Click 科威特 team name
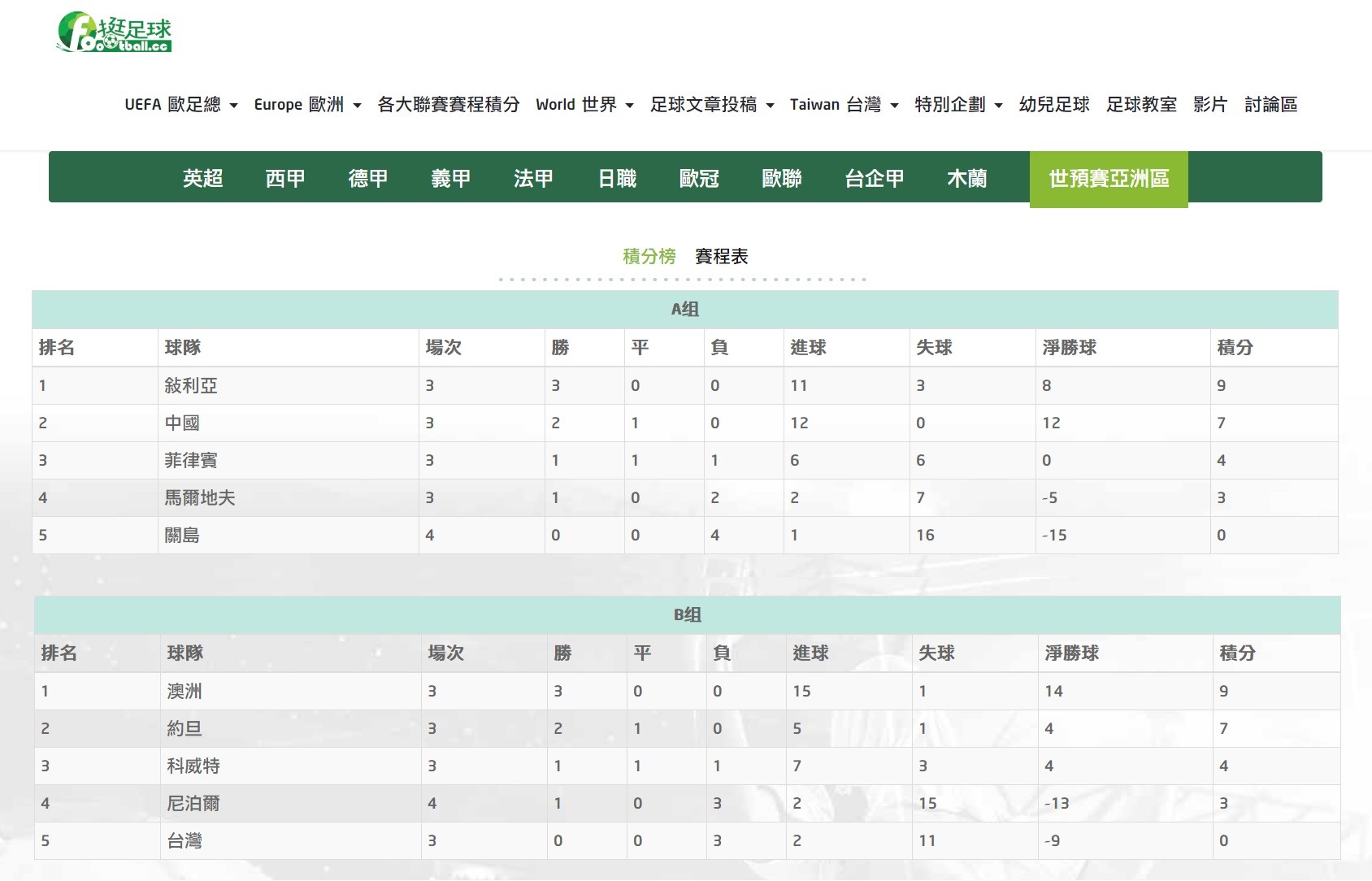 193,766
